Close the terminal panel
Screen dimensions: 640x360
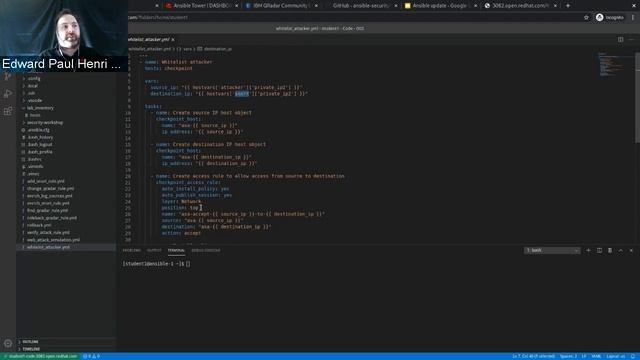tap(631, 250)
